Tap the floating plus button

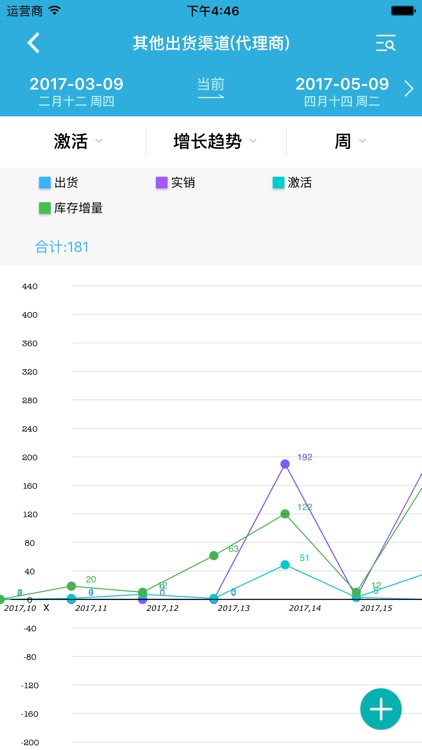coord(381,709)
